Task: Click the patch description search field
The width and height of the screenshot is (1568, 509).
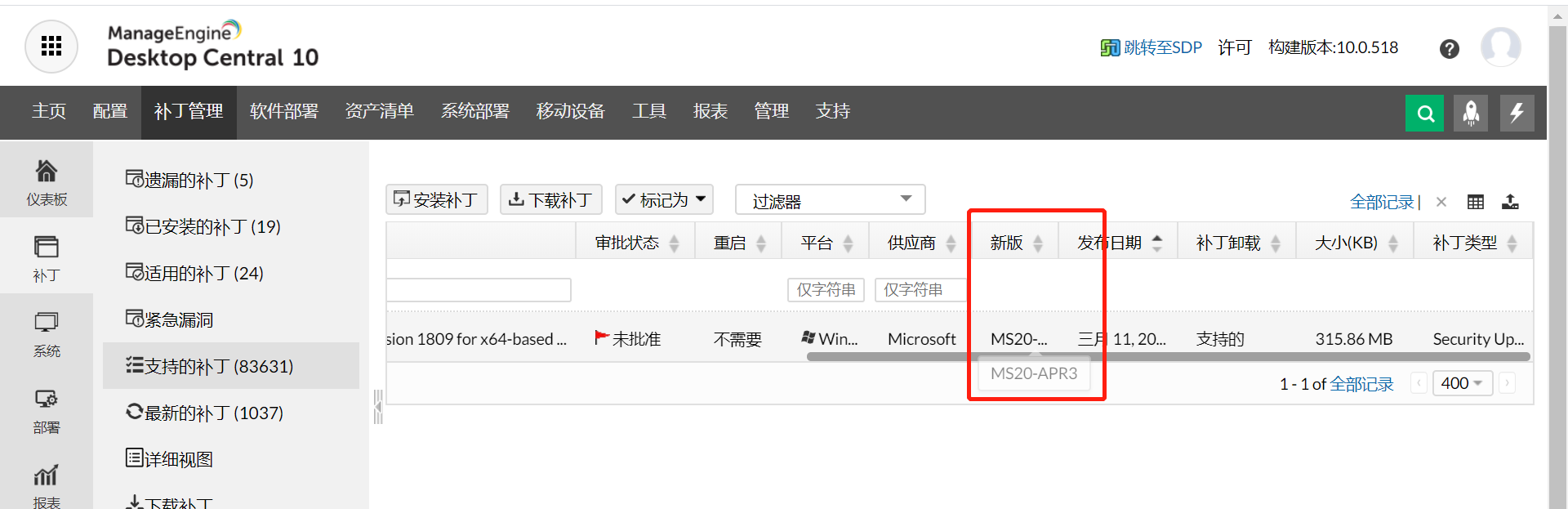Action: (479, 290)
